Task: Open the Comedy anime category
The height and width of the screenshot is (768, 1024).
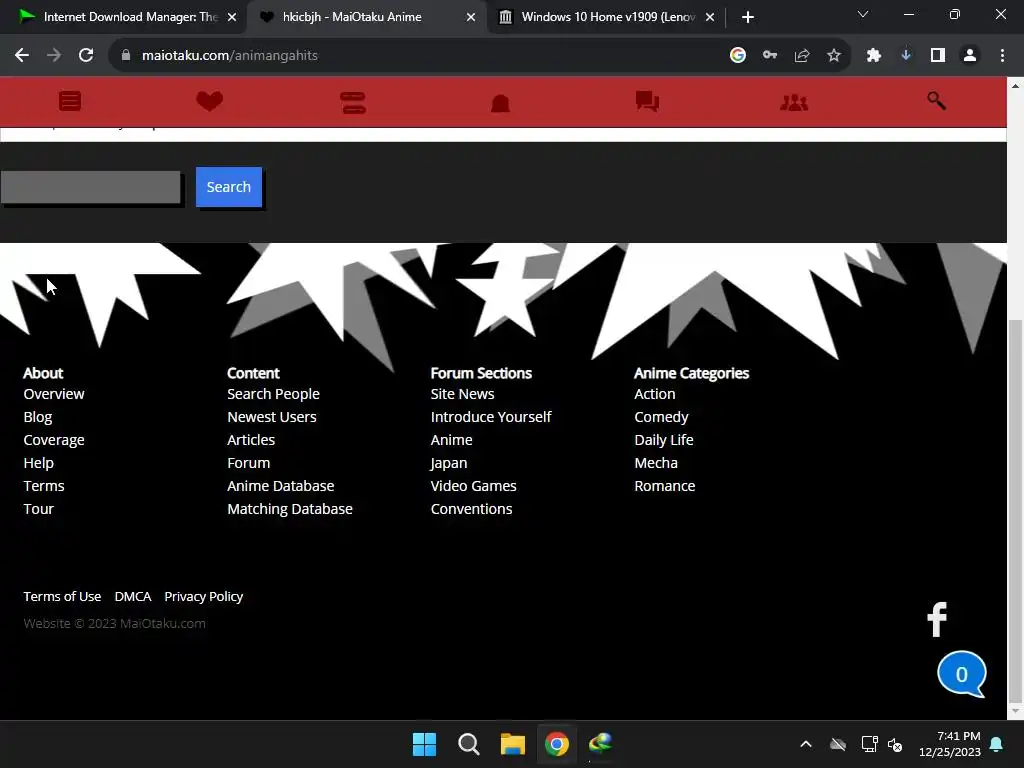Action: [661, 417]
